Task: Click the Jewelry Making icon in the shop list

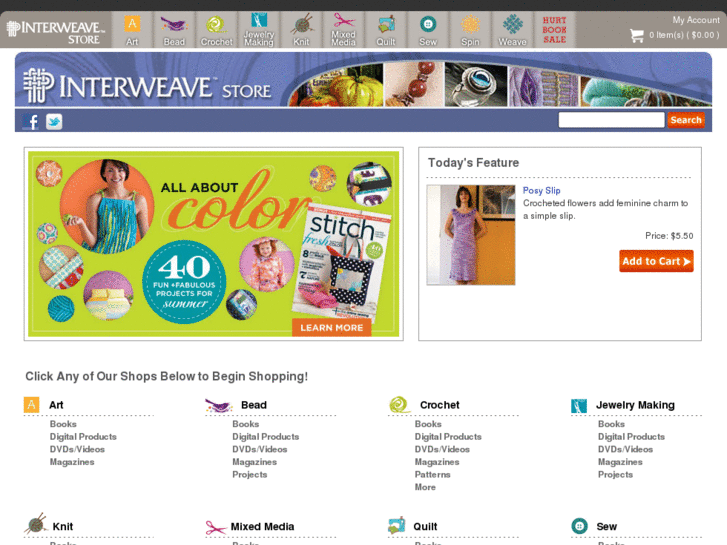Action: 579,405
